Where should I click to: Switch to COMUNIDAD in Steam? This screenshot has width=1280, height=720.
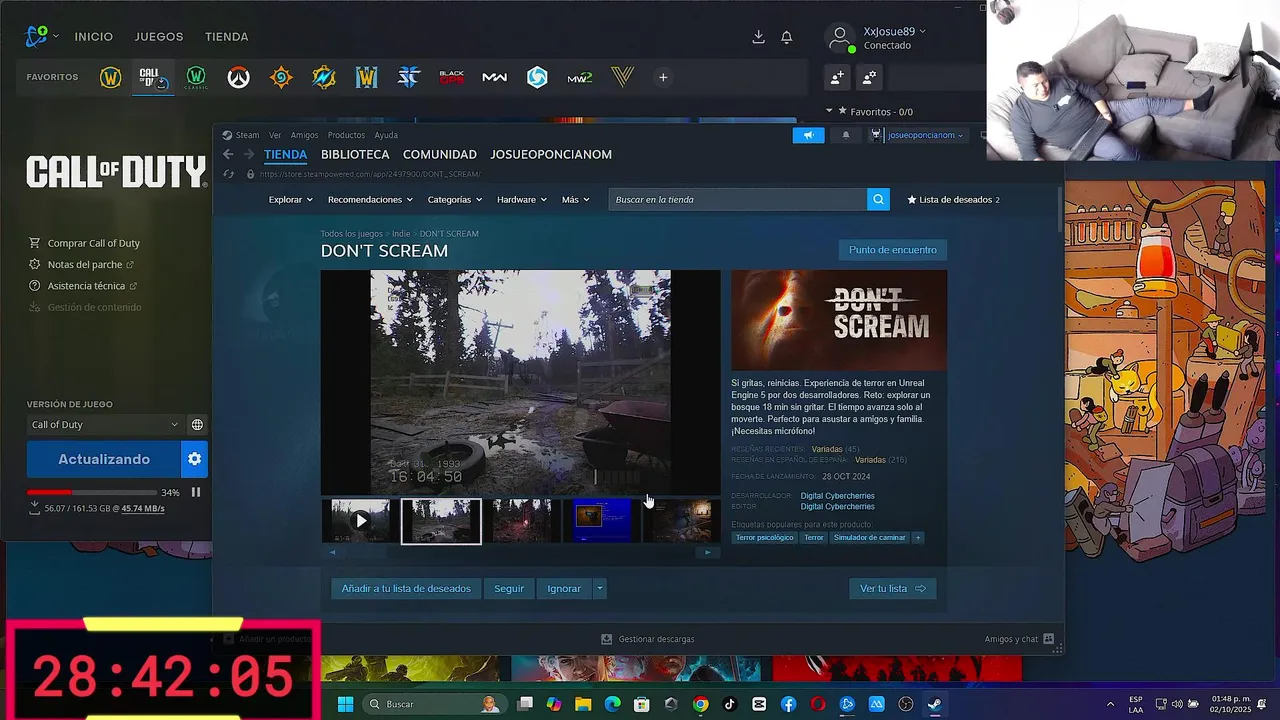click(x=439, y=154)
